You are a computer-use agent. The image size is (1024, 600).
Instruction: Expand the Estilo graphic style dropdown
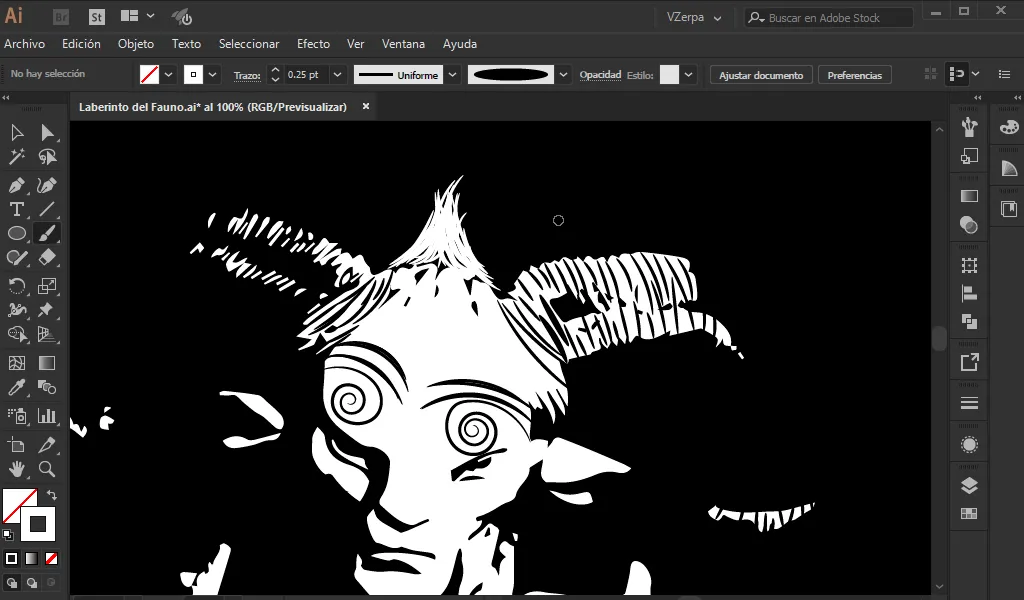coord(688,74)
